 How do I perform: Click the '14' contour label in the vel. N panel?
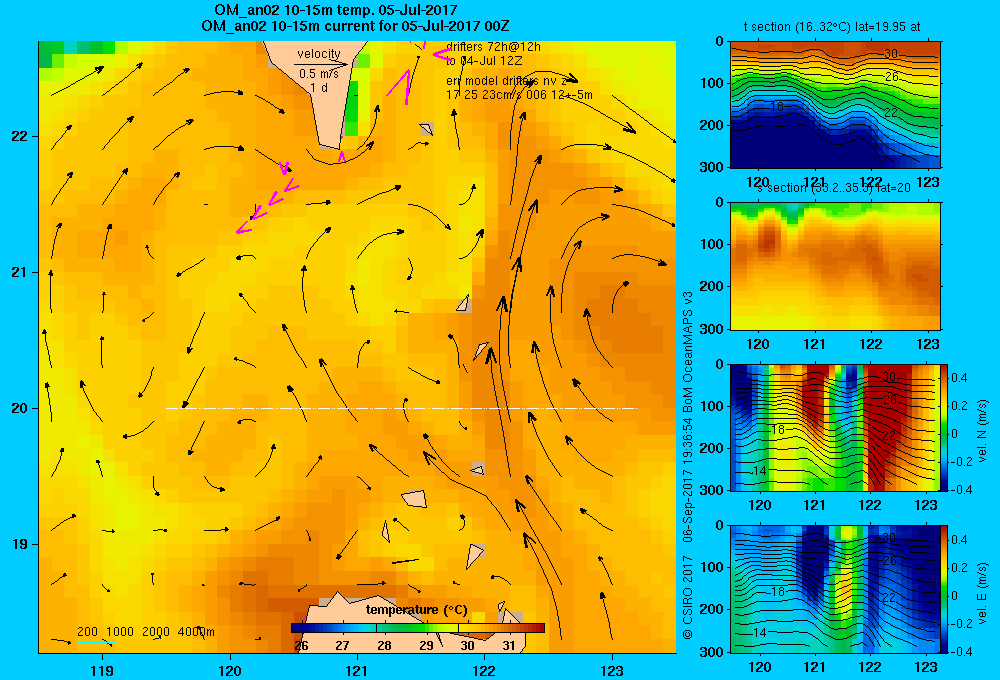tap(758, 471)
